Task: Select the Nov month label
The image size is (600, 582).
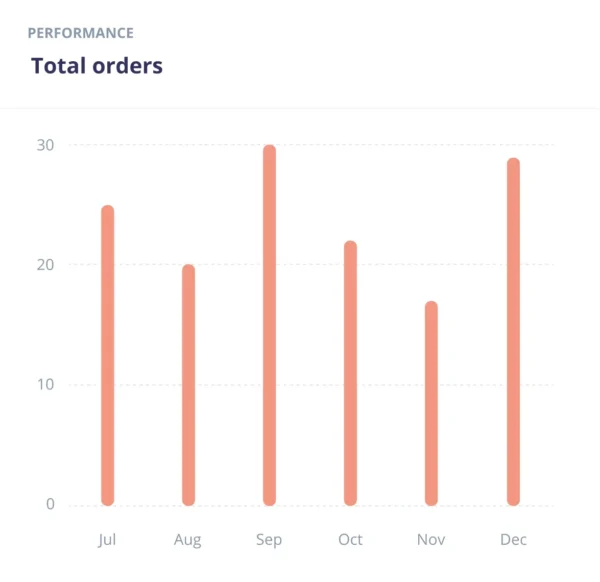Action: tap(431, 539)
